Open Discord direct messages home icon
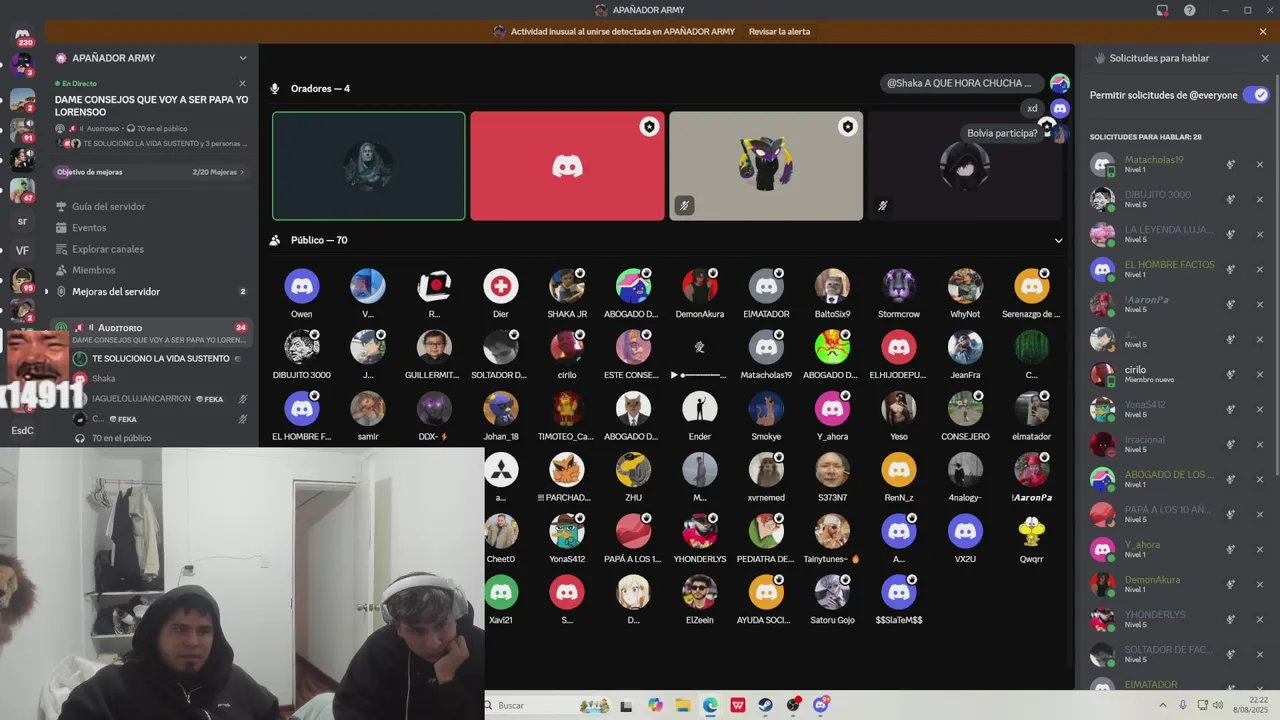Screen dimensions: 1280x720 (x=22, y=35)
